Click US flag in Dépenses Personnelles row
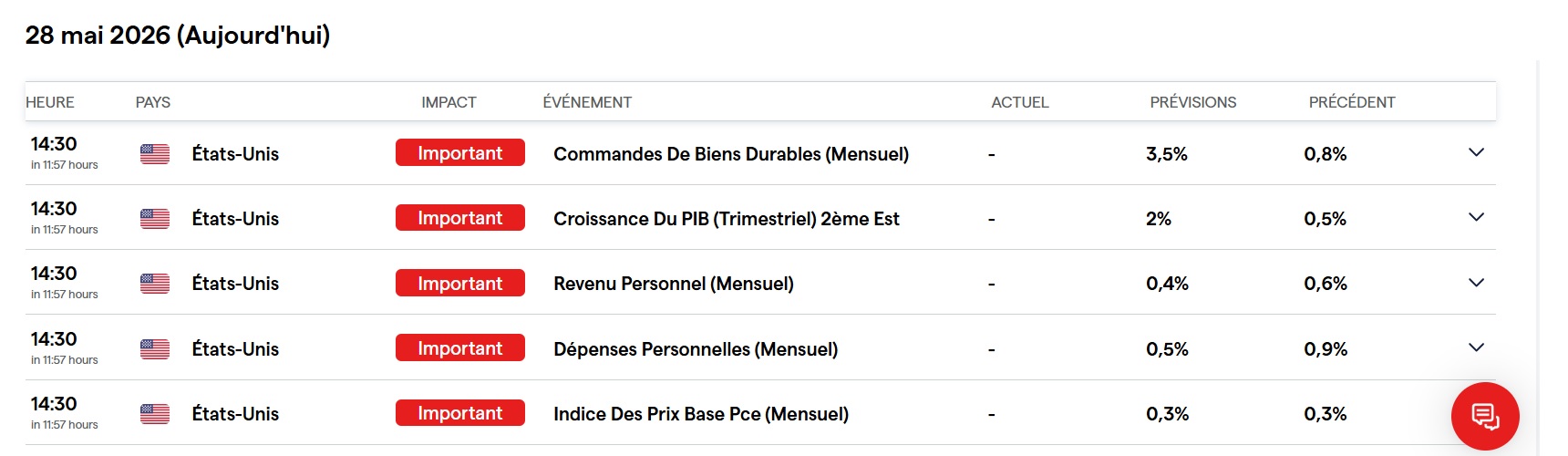The width and height of the screenshot is (1568, 456). [155, 349]
